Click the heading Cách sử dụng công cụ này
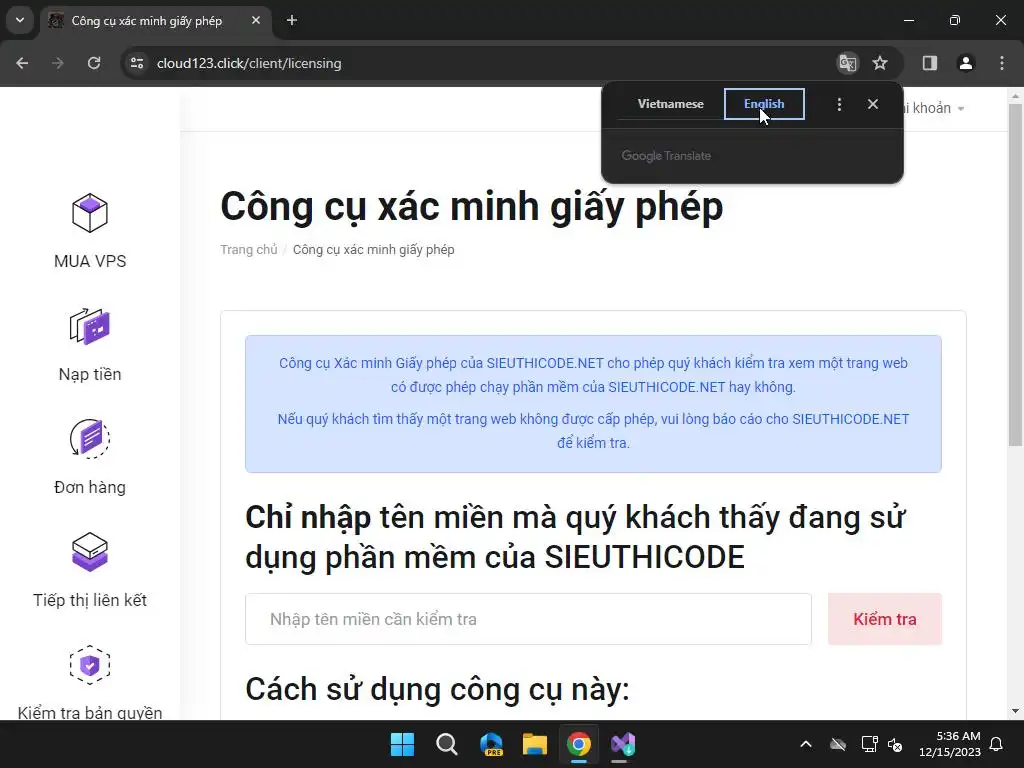 pyautogui.click(x=438, y=689)
